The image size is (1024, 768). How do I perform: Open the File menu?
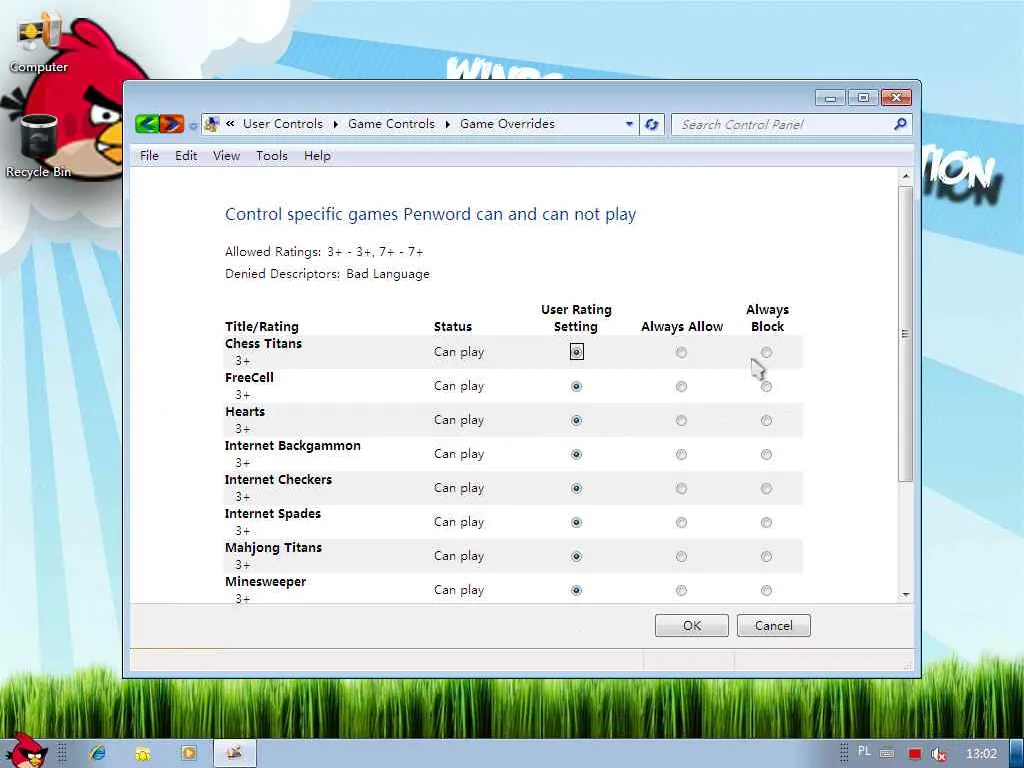pyautogui.click(x=149, y=155)
